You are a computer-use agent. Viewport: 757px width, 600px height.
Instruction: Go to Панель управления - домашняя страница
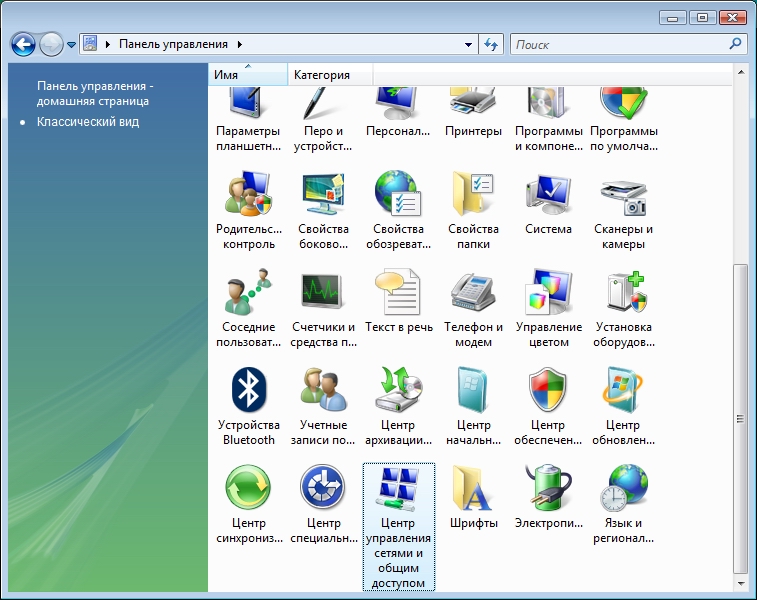(x=93, y=93)
